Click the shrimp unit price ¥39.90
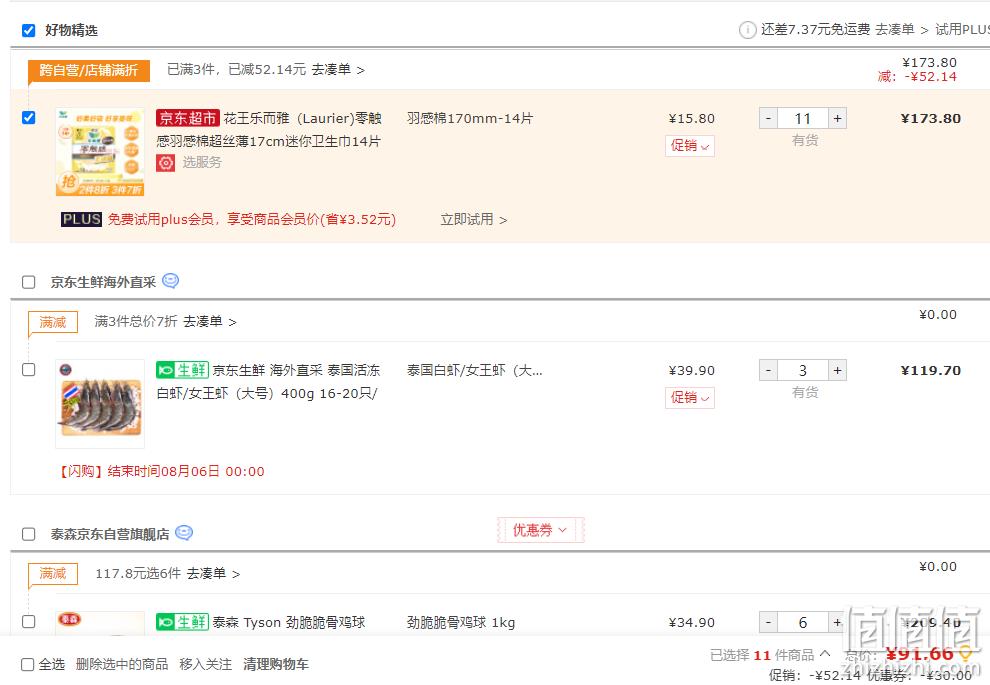The image size is (990, 685). click(x=691, y=371)
